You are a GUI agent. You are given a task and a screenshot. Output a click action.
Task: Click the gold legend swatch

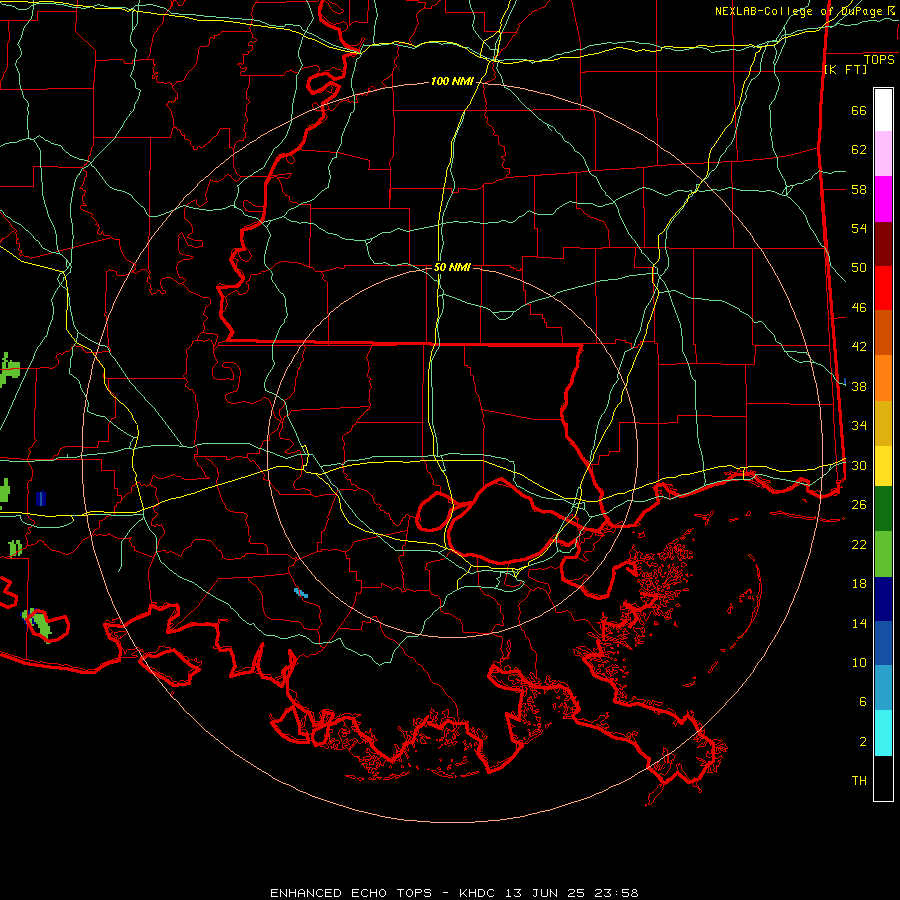coord(883,424)
